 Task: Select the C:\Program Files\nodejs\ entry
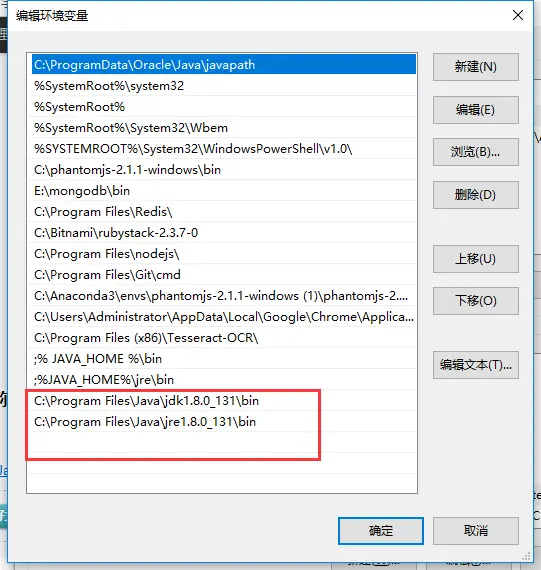(x=224, y=254)
